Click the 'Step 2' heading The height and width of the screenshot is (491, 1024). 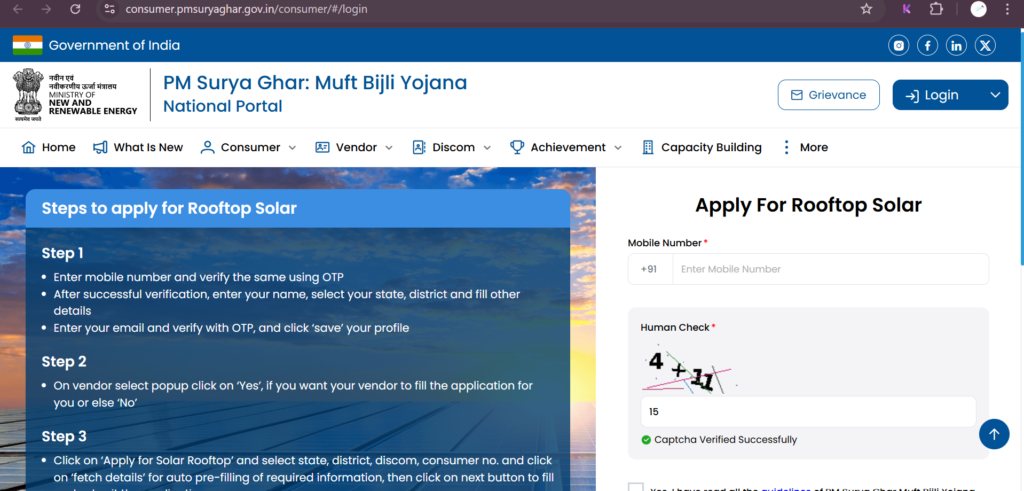[64, 362]
